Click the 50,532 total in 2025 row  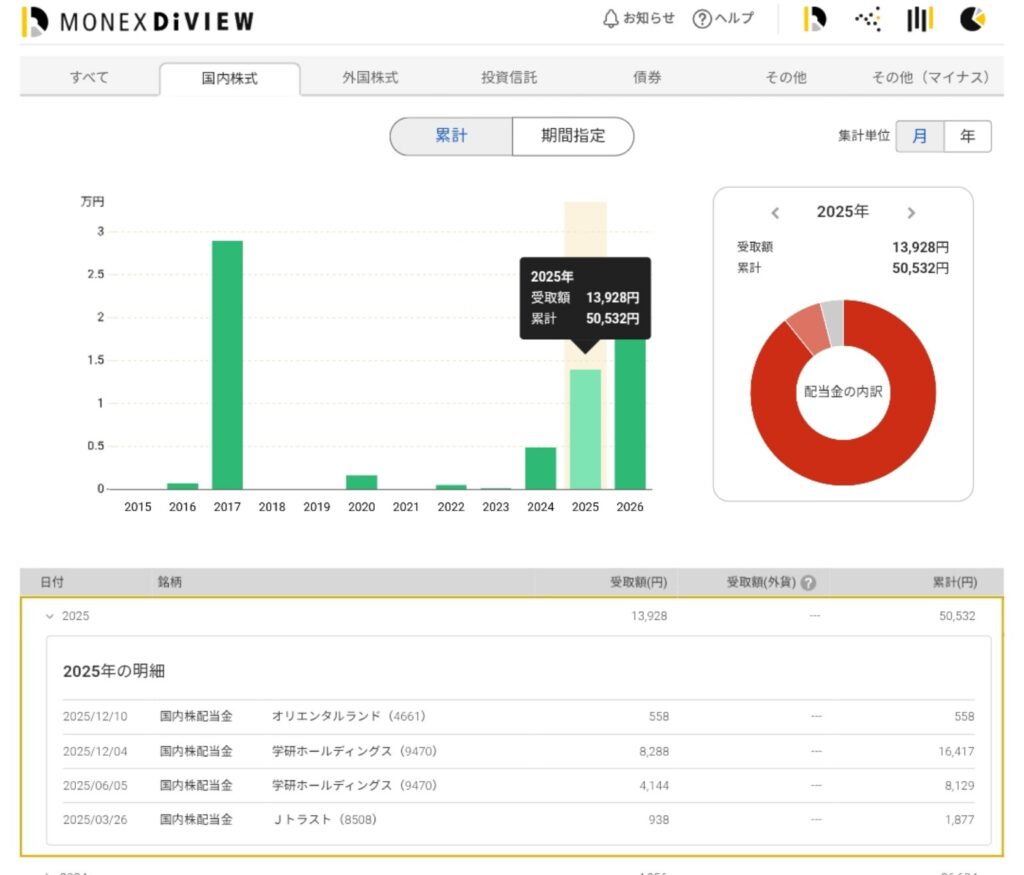pyautogui.click(x=957, y=616)
